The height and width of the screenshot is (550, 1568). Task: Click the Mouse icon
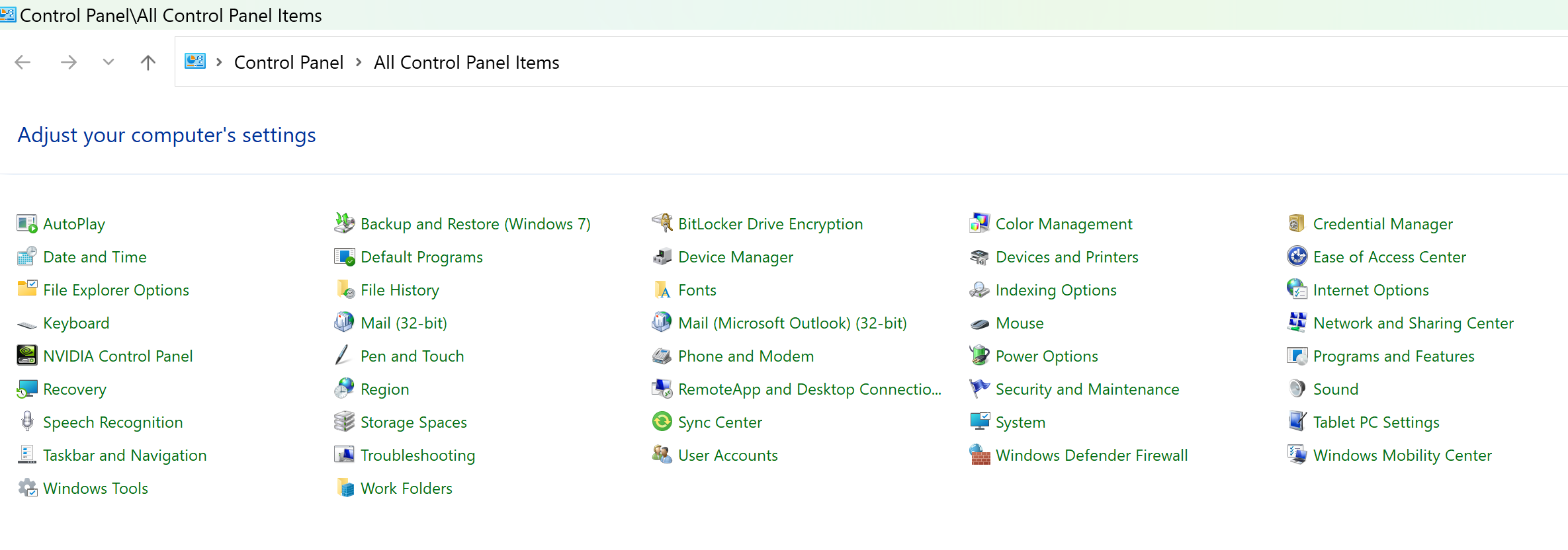tap(980, 324)
